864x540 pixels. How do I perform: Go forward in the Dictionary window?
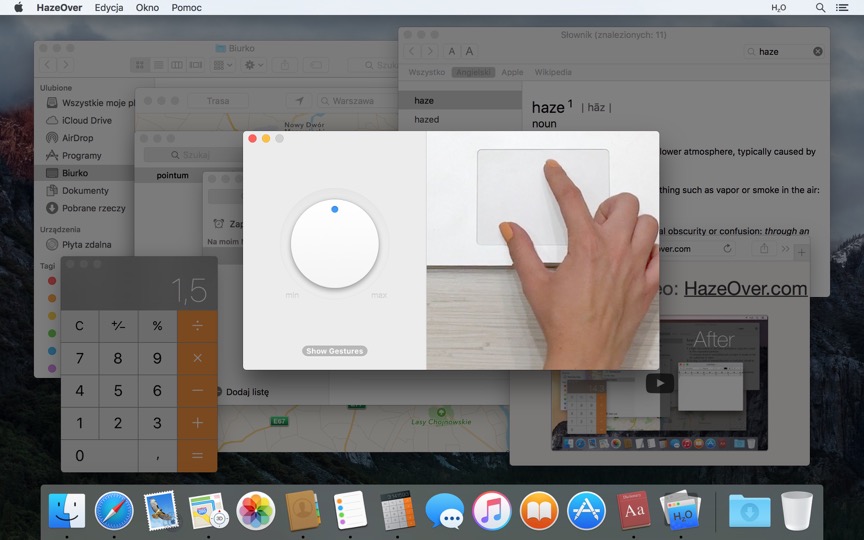(x=430, y=51)
